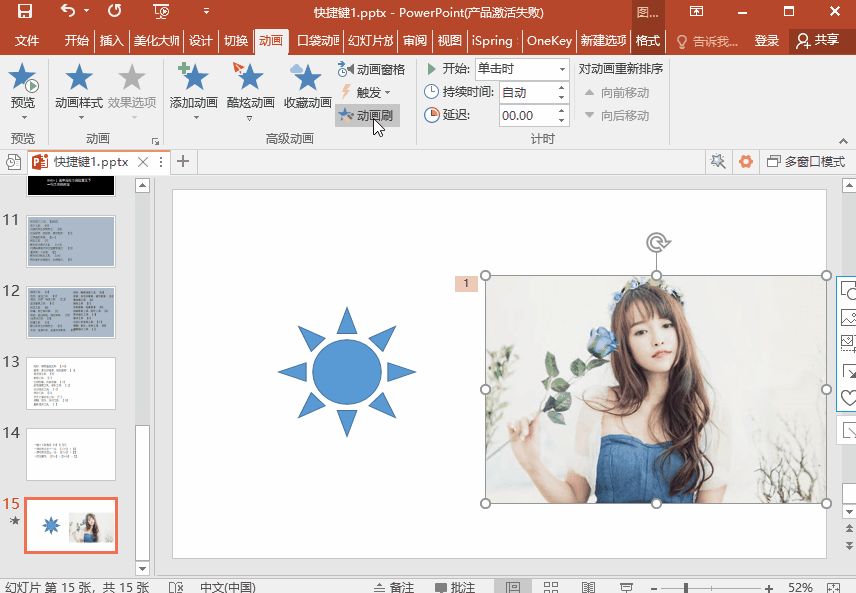
Task: Select the 动画刷 animation painter
Action: point(366,115)
